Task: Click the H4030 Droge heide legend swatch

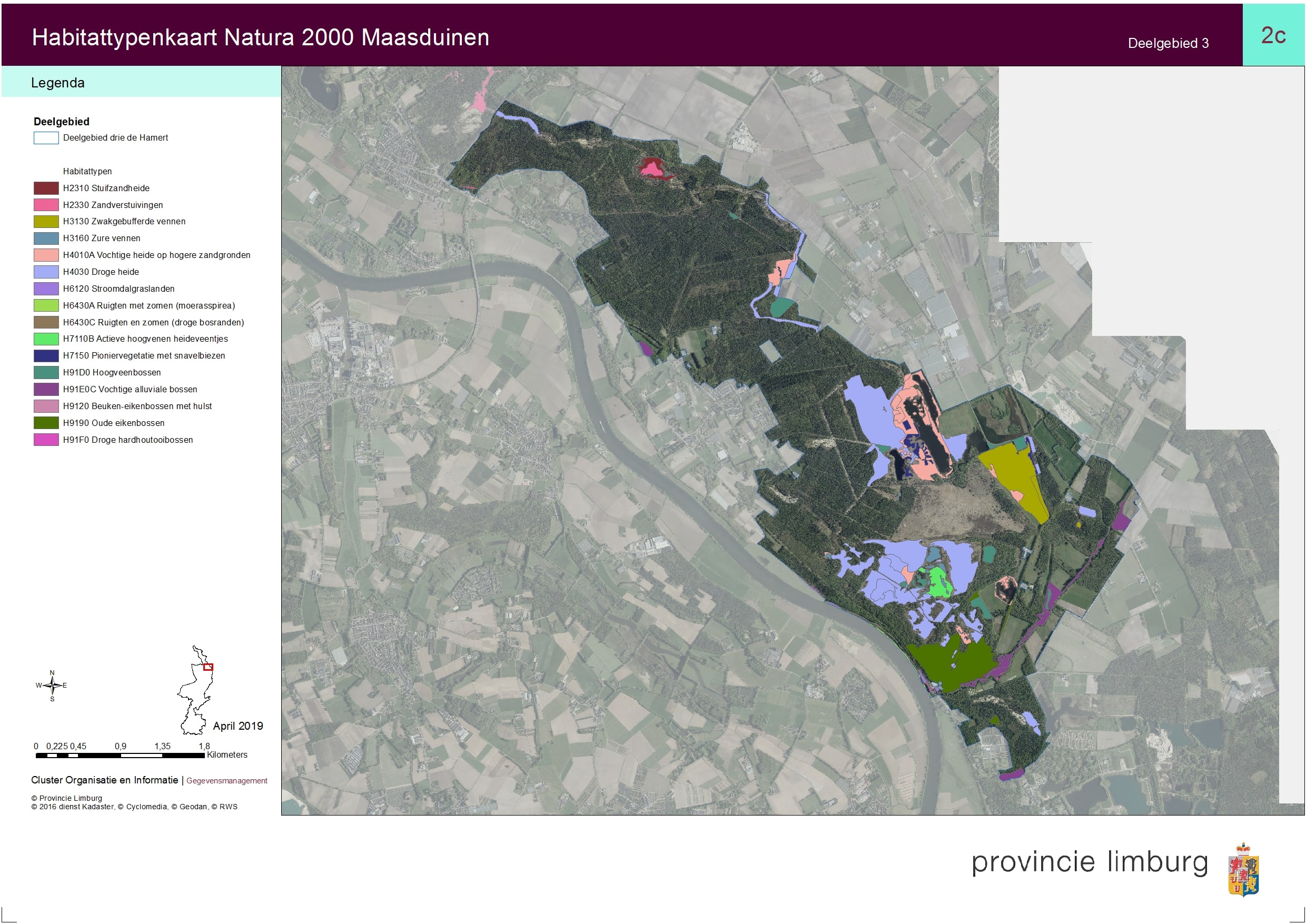Action: pyautogui.click(x=46, y=272)
